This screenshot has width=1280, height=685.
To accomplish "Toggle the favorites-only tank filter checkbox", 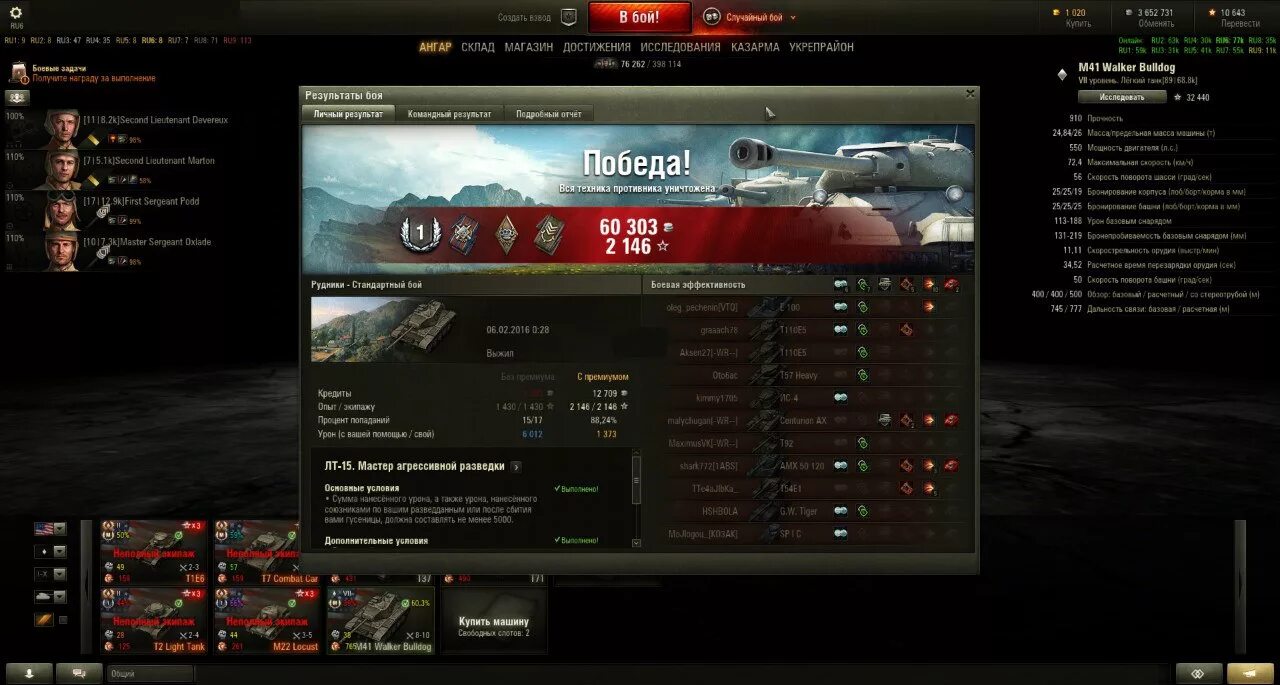I will point(63,620).
